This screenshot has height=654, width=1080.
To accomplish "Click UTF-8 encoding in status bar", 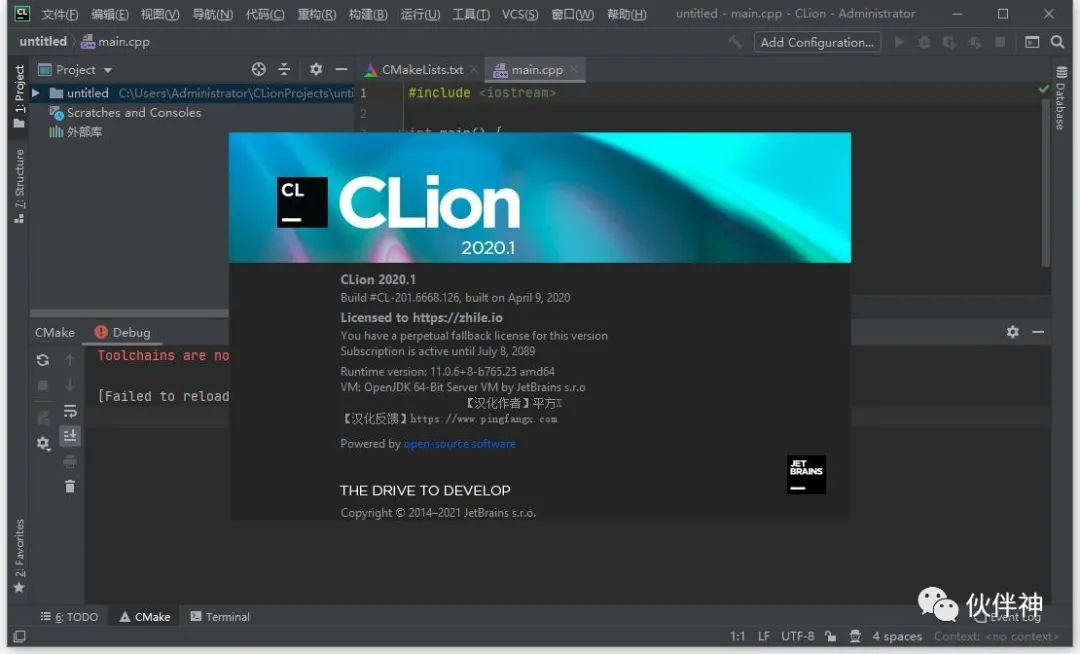I will (798, 636).
